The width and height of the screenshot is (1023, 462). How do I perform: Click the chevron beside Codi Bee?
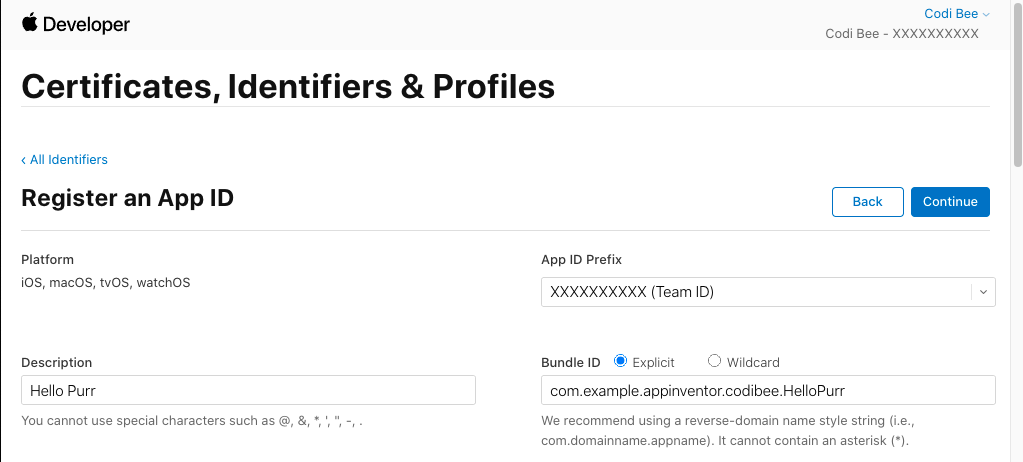[986, 14]
